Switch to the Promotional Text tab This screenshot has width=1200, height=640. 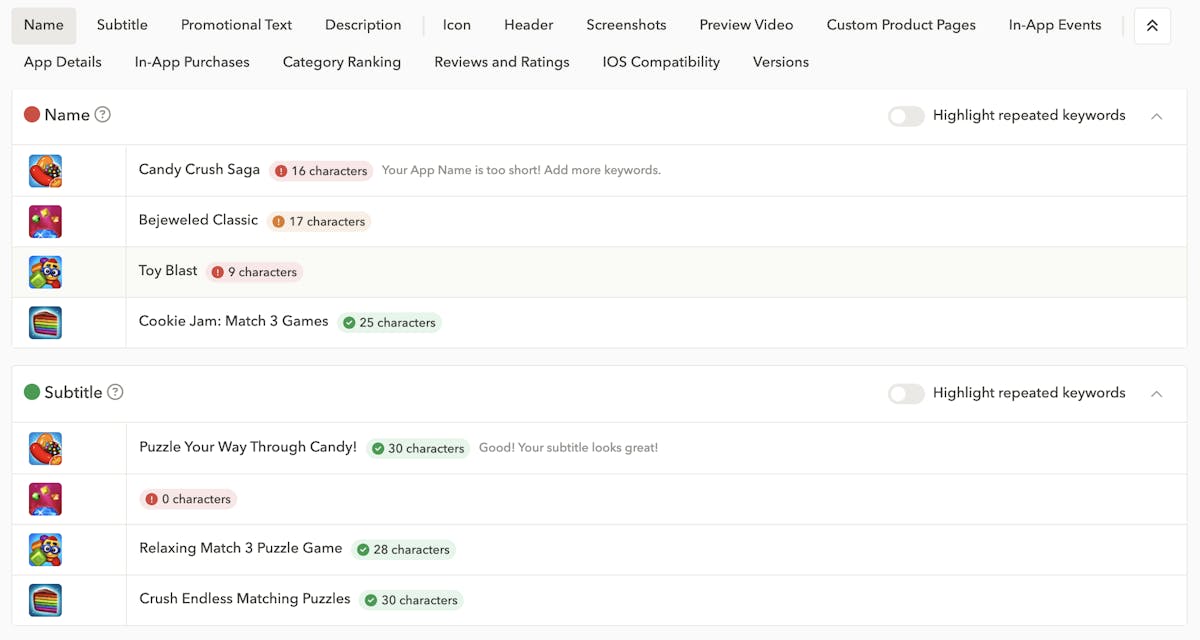[236, 25]
